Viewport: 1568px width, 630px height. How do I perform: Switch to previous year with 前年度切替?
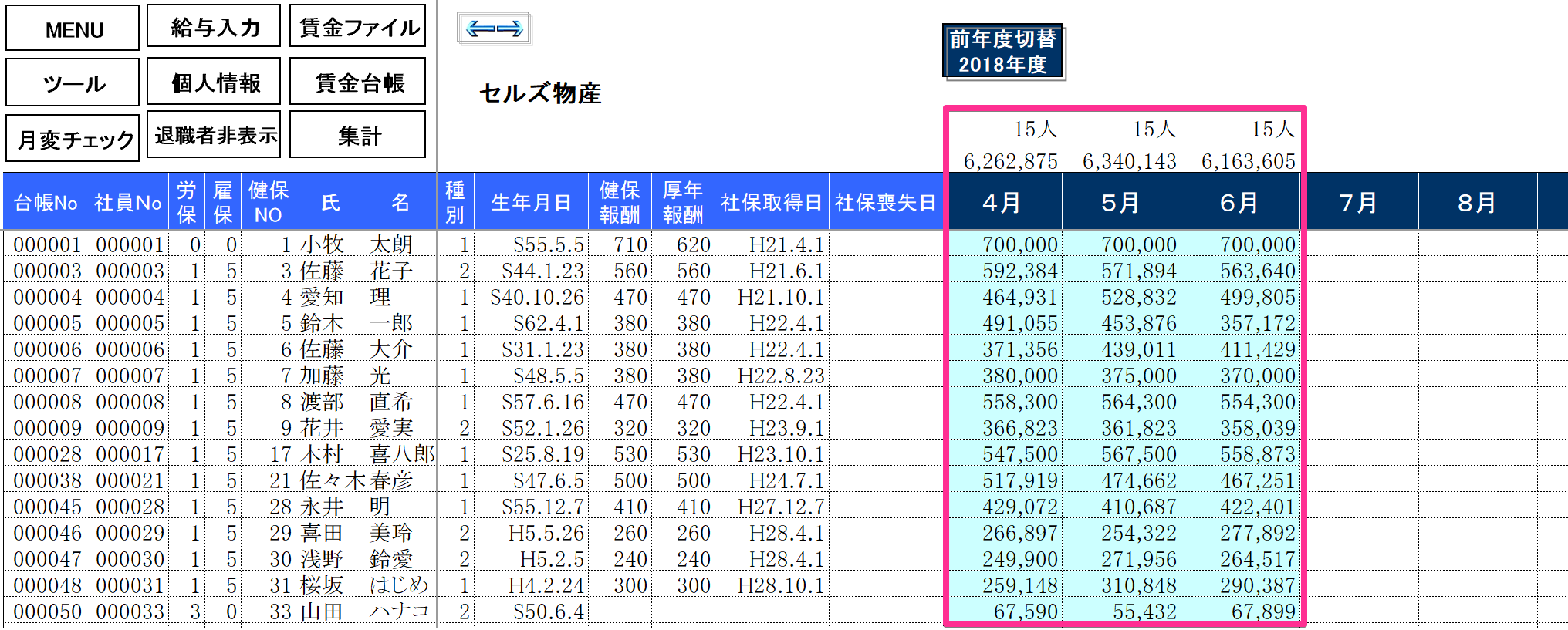tap(1002, 52)
